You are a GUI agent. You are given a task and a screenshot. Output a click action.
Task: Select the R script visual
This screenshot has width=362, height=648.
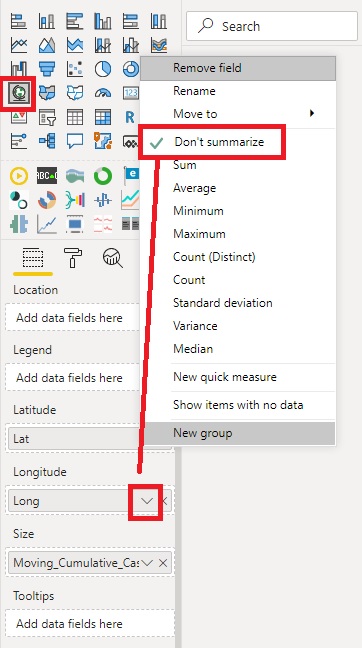tap(130, 117)
